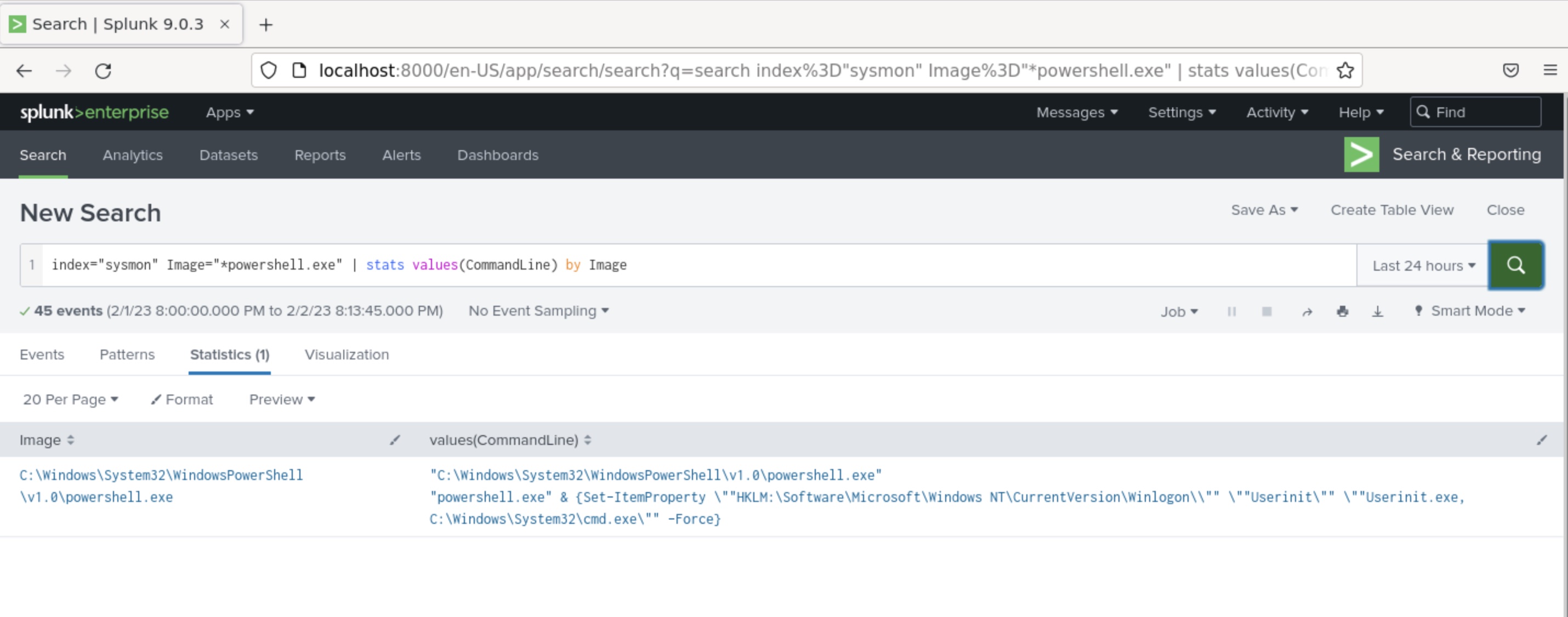Viewport: 1568px width, 617px height.
Task: Edit values(CommandLine) column with pencil icon
Action: click(x=1541, y=440)
